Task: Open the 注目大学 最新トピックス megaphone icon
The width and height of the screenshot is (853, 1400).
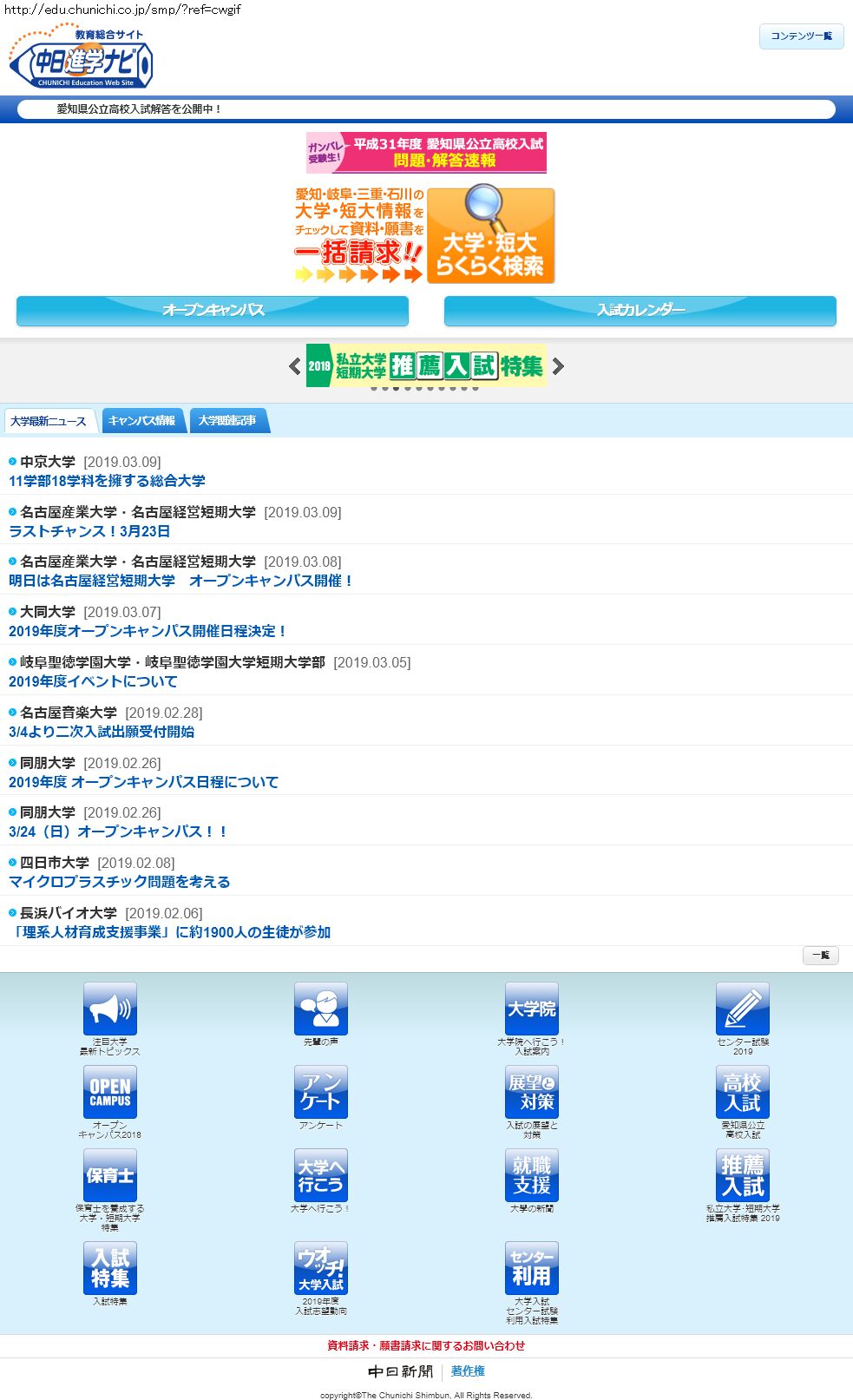Action: pyautogui.click(x=110, y=1009)
